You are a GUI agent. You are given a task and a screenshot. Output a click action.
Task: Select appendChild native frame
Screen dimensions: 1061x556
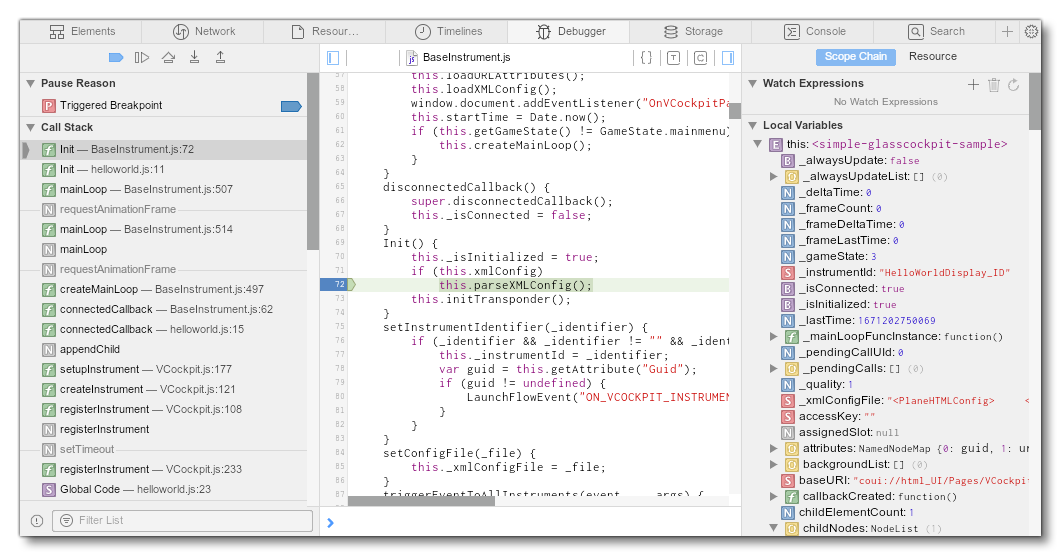coord(164,349)
